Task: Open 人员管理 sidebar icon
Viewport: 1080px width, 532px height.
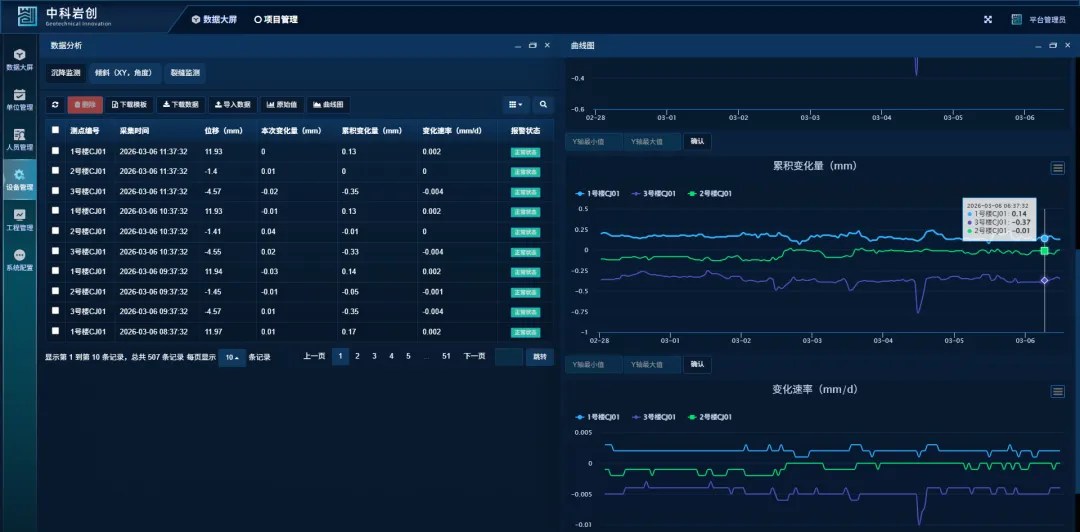Action: click(x=19, y=139)
